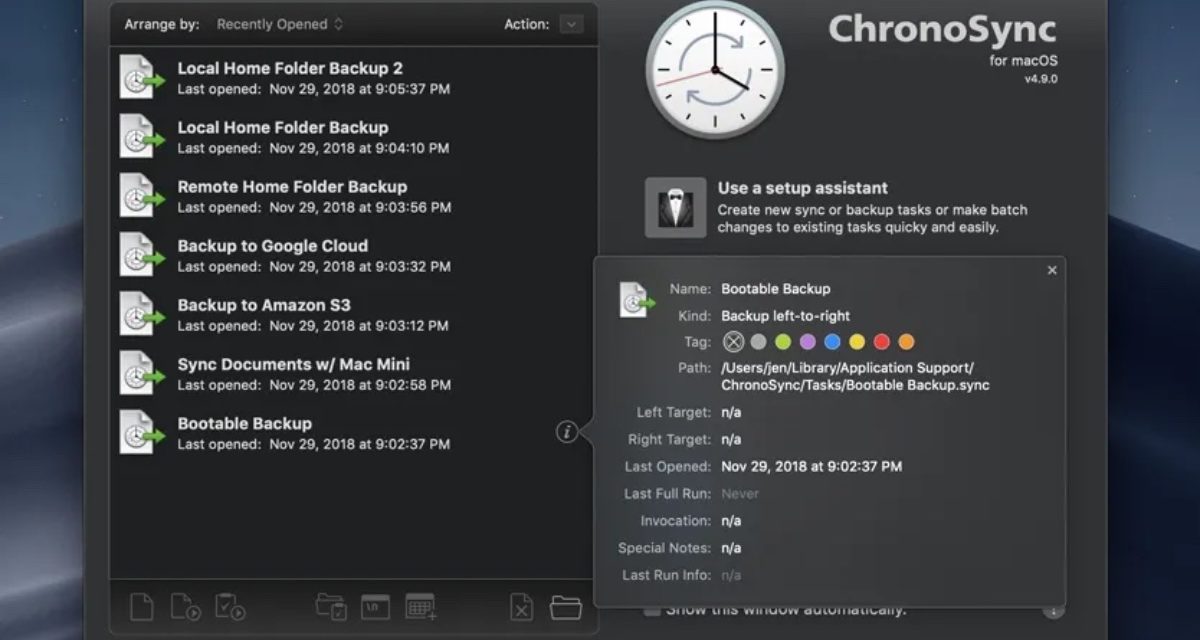This screenshot has height=640, width=1200.
Task: Click the folder with clipboard icon
Action: click(330, 606)
